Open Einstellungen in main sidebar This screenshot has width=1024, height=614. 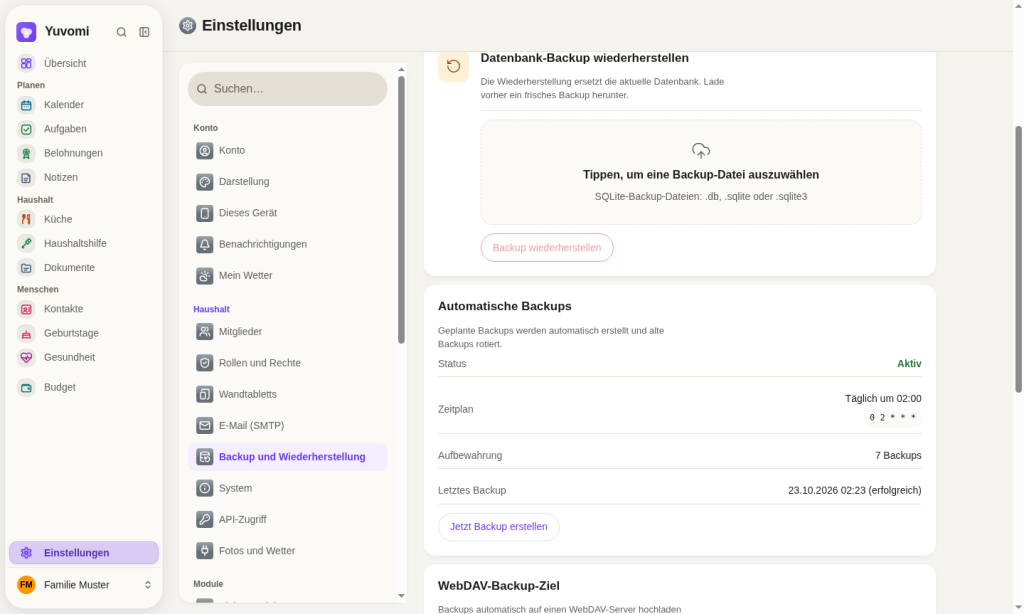click(84, 553)
